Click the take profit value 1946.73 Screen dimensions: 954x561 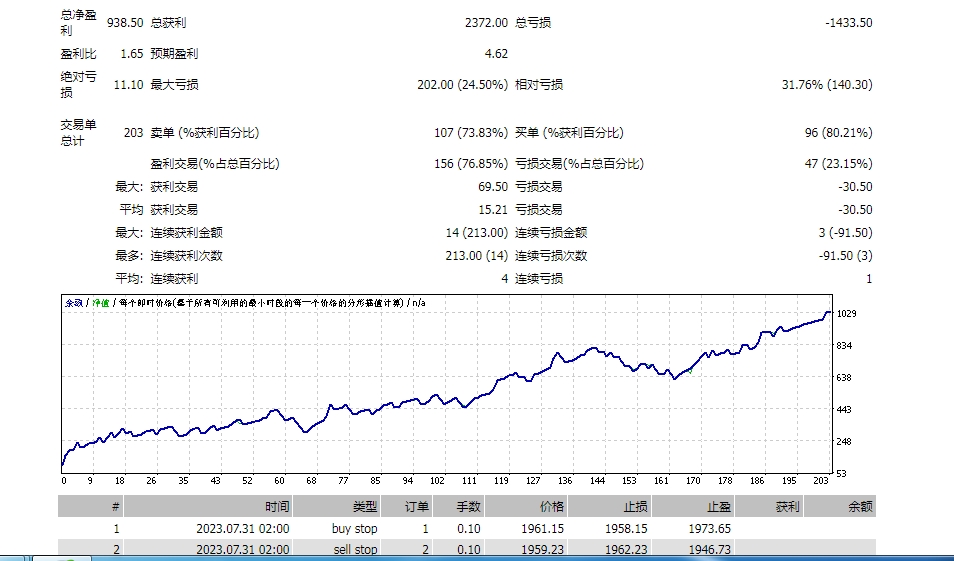[709, 549]
